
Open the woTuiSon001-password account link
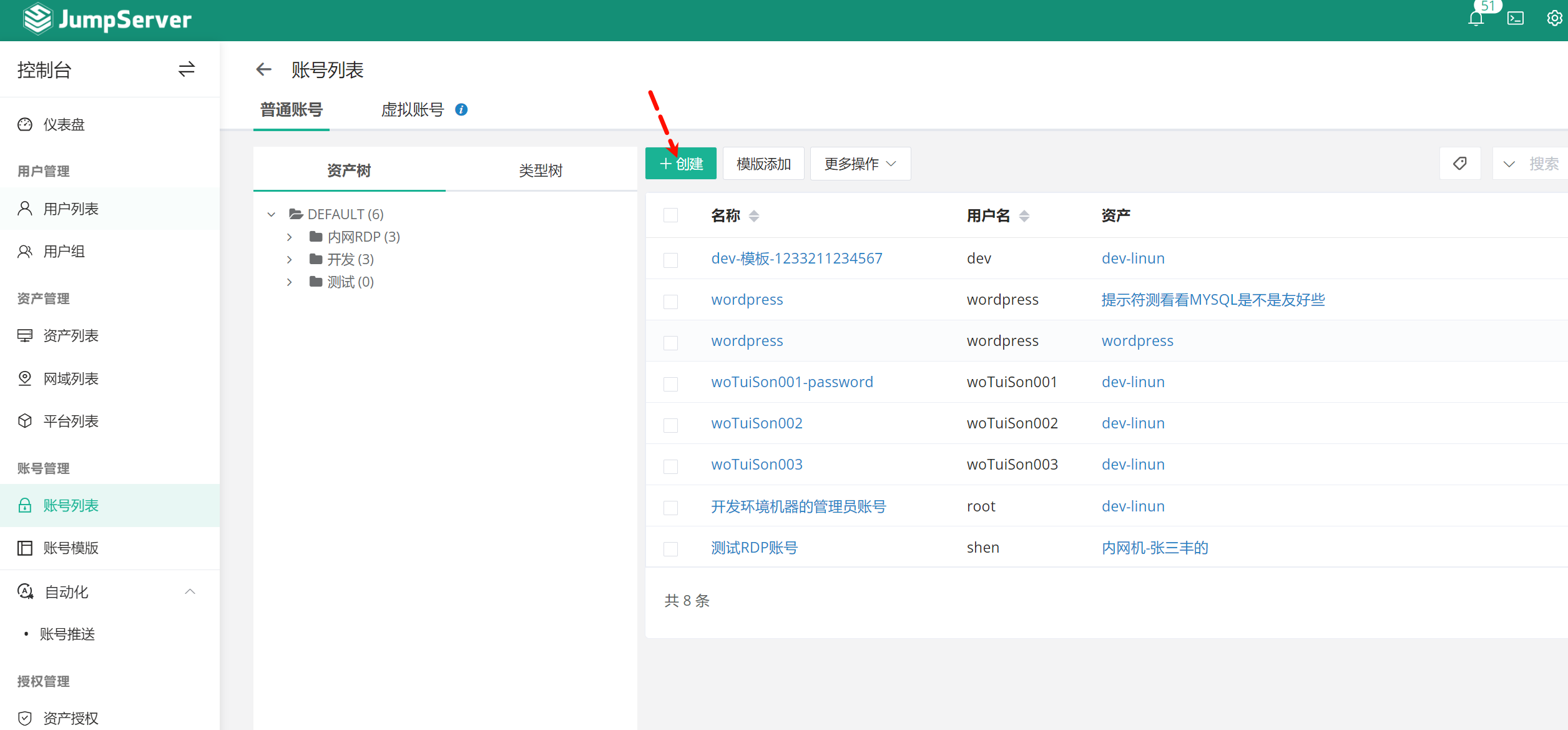[792, 382]
